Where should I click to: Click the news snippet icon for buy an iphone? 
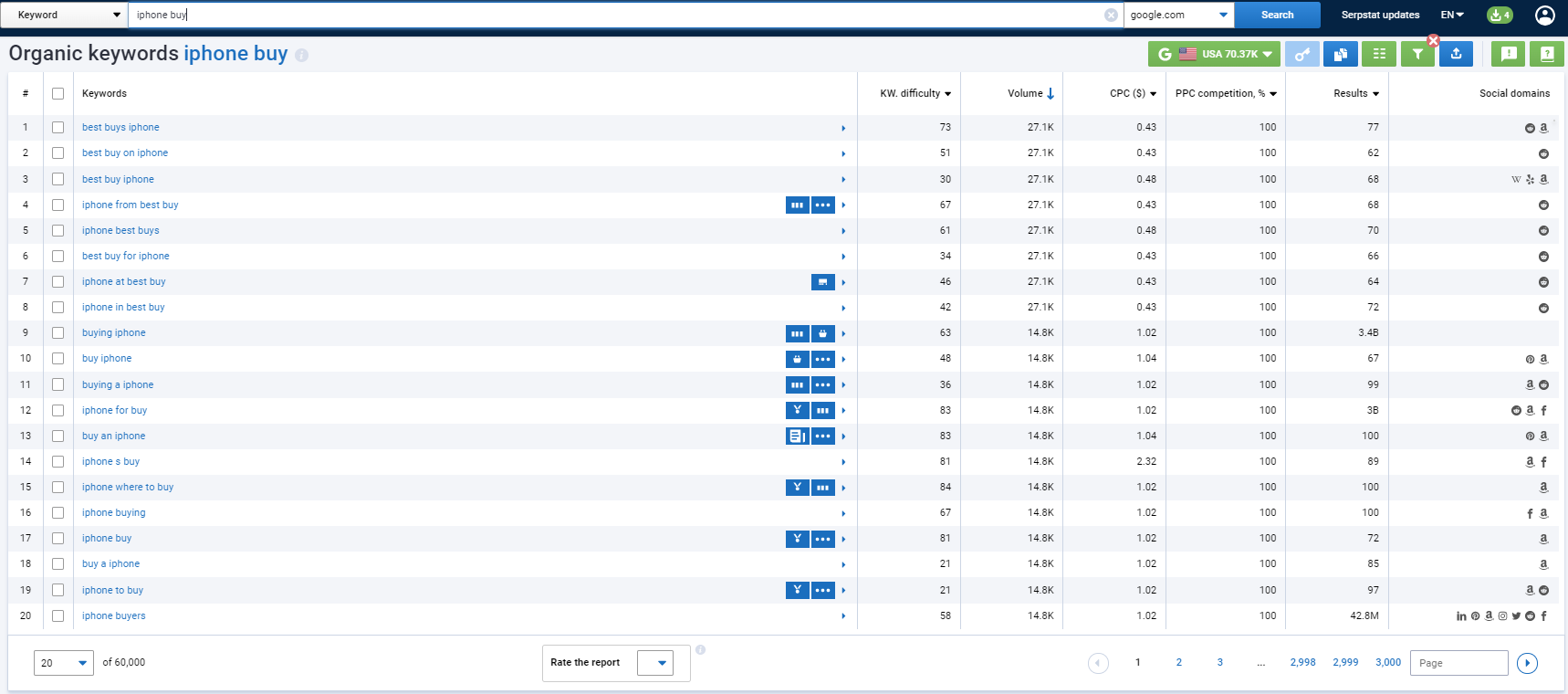[797, 436]
